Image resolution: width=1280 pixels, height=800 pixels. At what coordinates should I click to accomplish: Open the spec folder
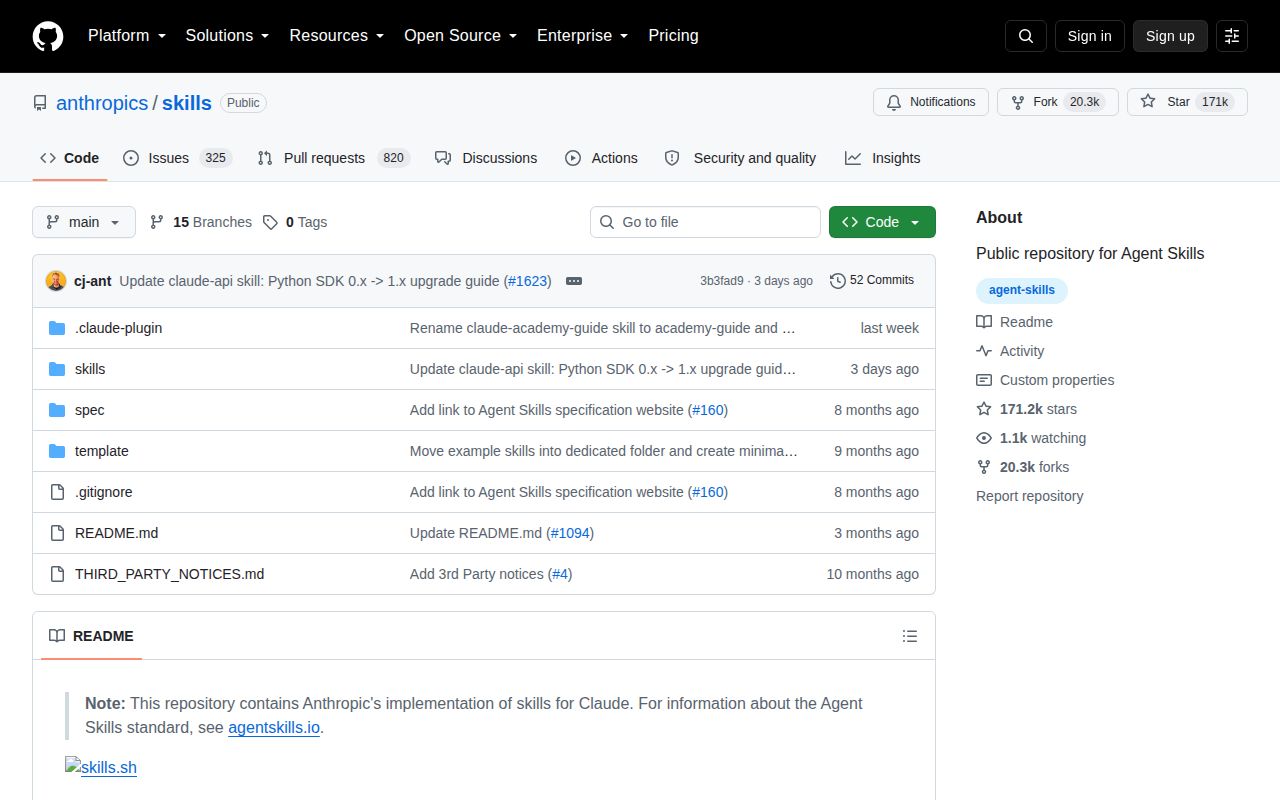tap(89, 410)
